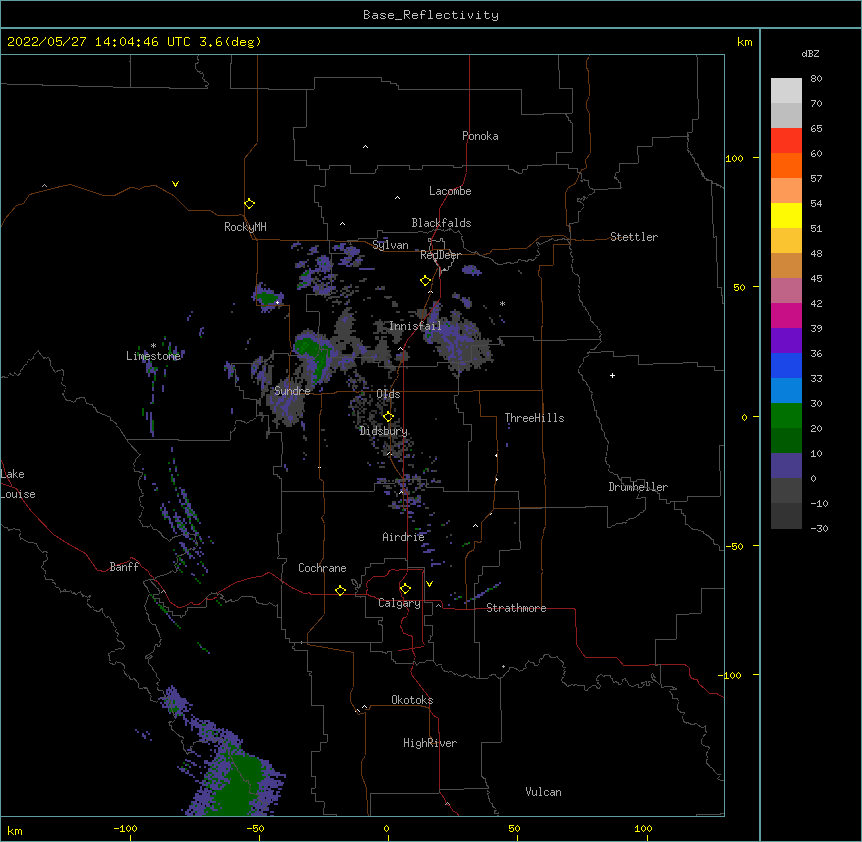The image size is (862, 842).
Task: Pick the pink 42-45 dBZ legend swatch
Action: (x=786, y=291)
